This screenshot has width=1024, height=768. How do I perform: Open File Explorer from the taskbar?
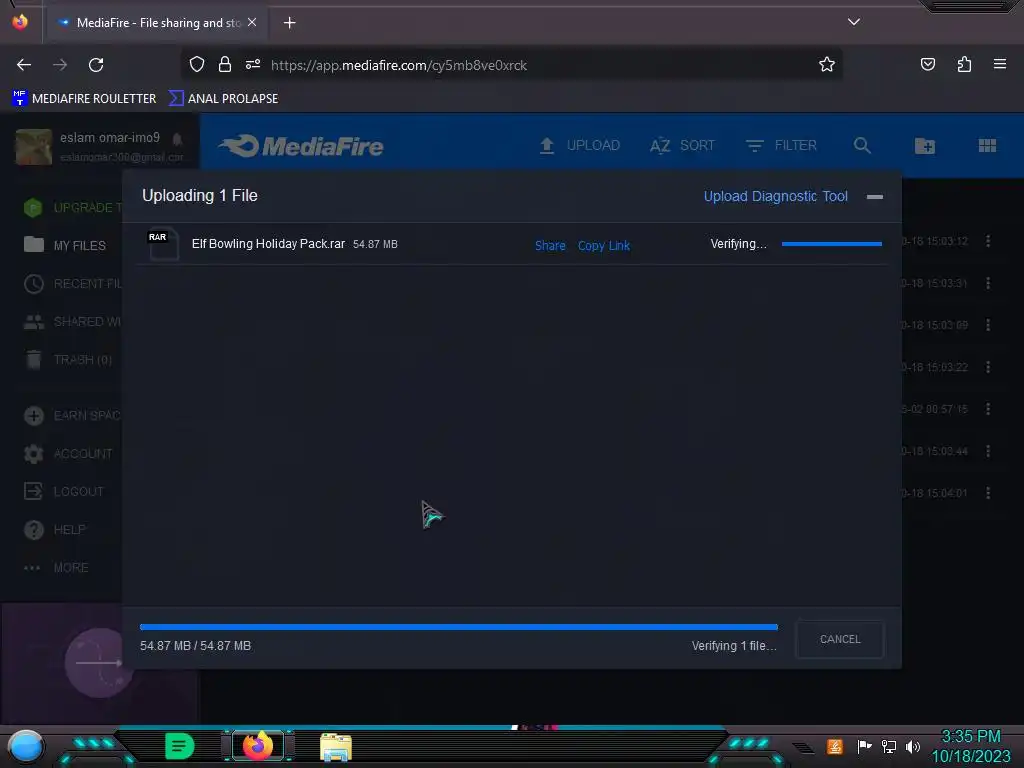[336, 747]
